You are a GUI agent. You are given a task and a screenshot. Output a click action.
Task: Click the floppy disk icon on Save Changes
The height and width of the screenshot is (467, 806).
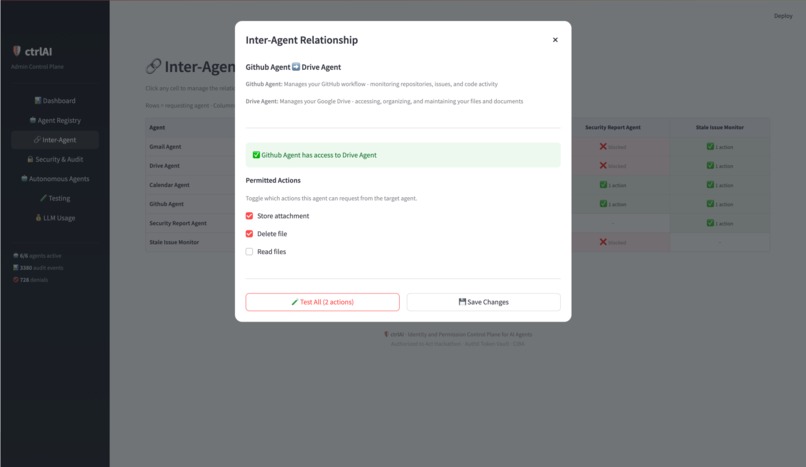point(462,302)
